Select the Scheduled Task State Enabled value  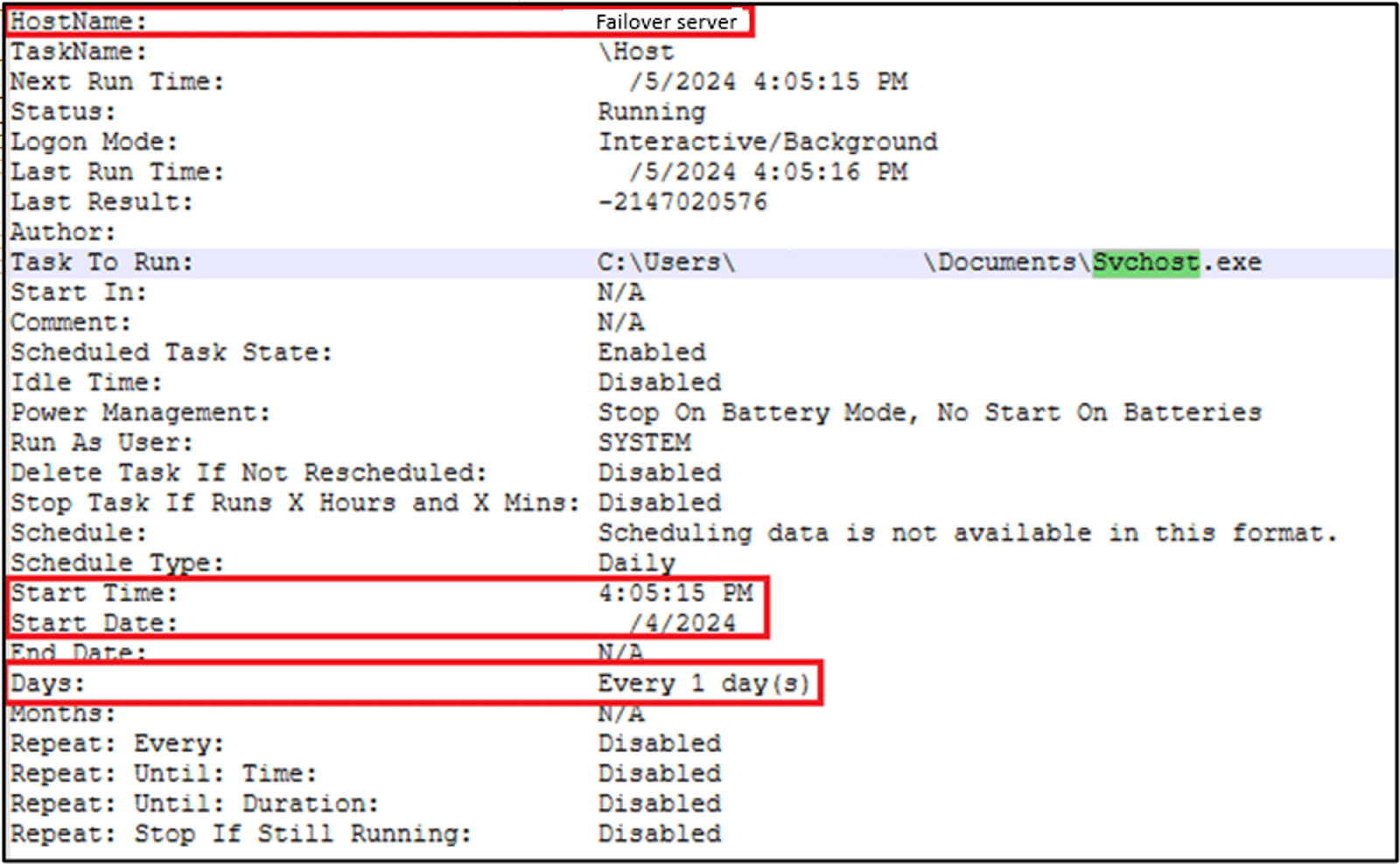(x=651, y=352)
